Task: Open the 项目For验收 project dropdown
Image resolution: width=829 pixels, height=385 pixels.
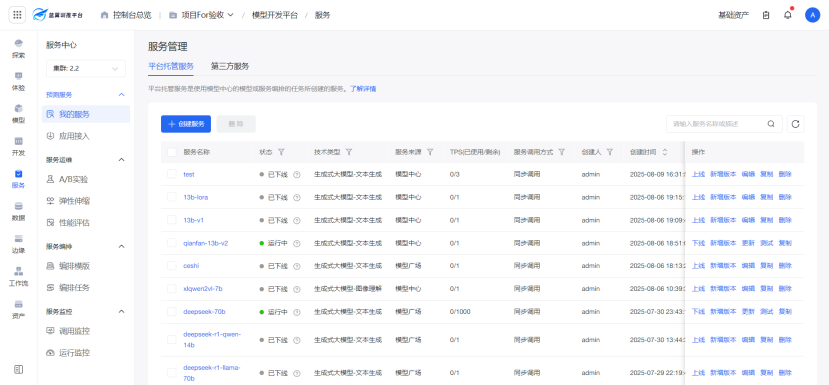Action: pyautogui.click(x=201, y=15)
